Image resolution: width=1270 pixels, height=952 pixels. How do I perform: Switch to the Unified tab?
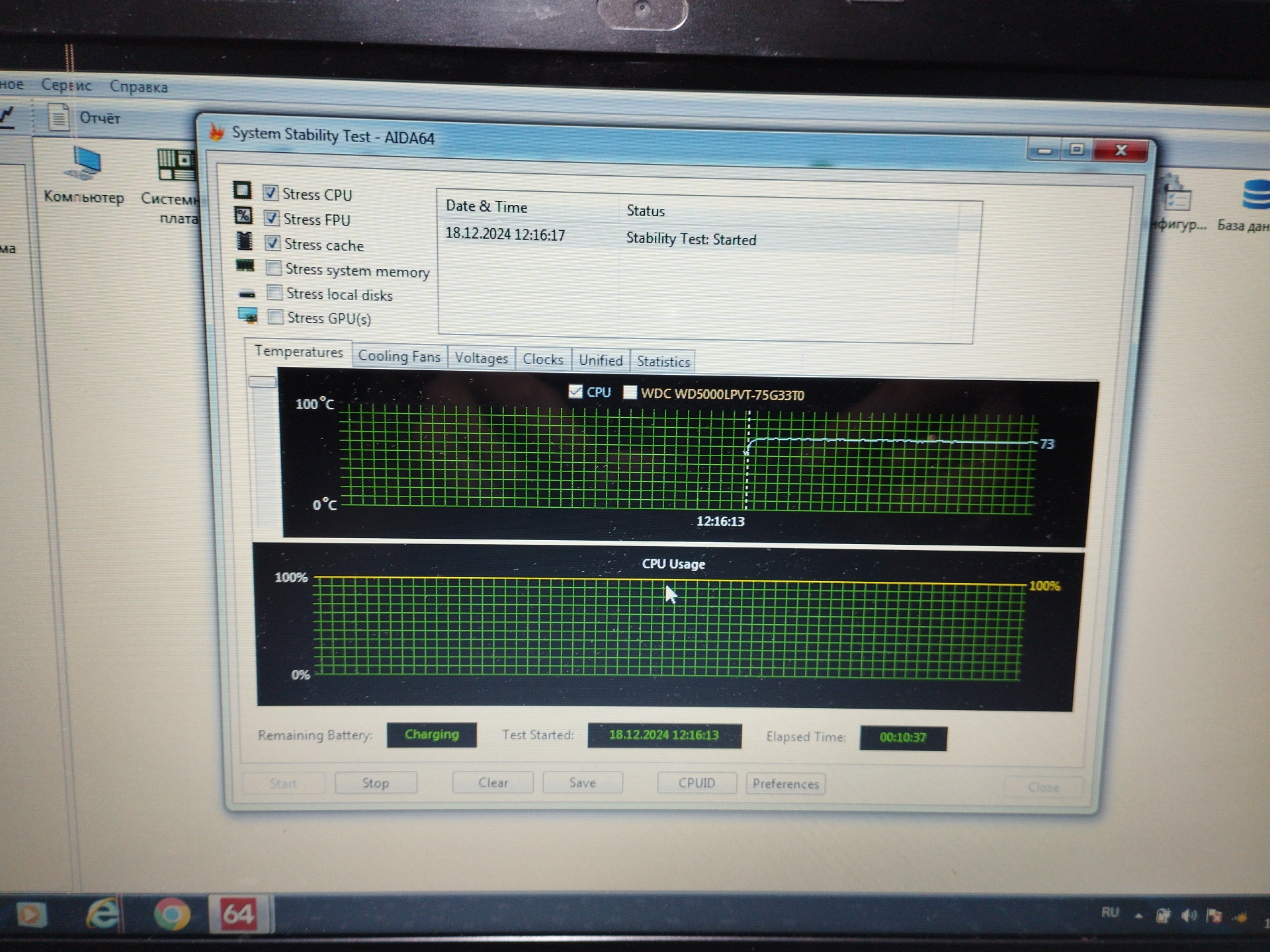coord(601,360)
